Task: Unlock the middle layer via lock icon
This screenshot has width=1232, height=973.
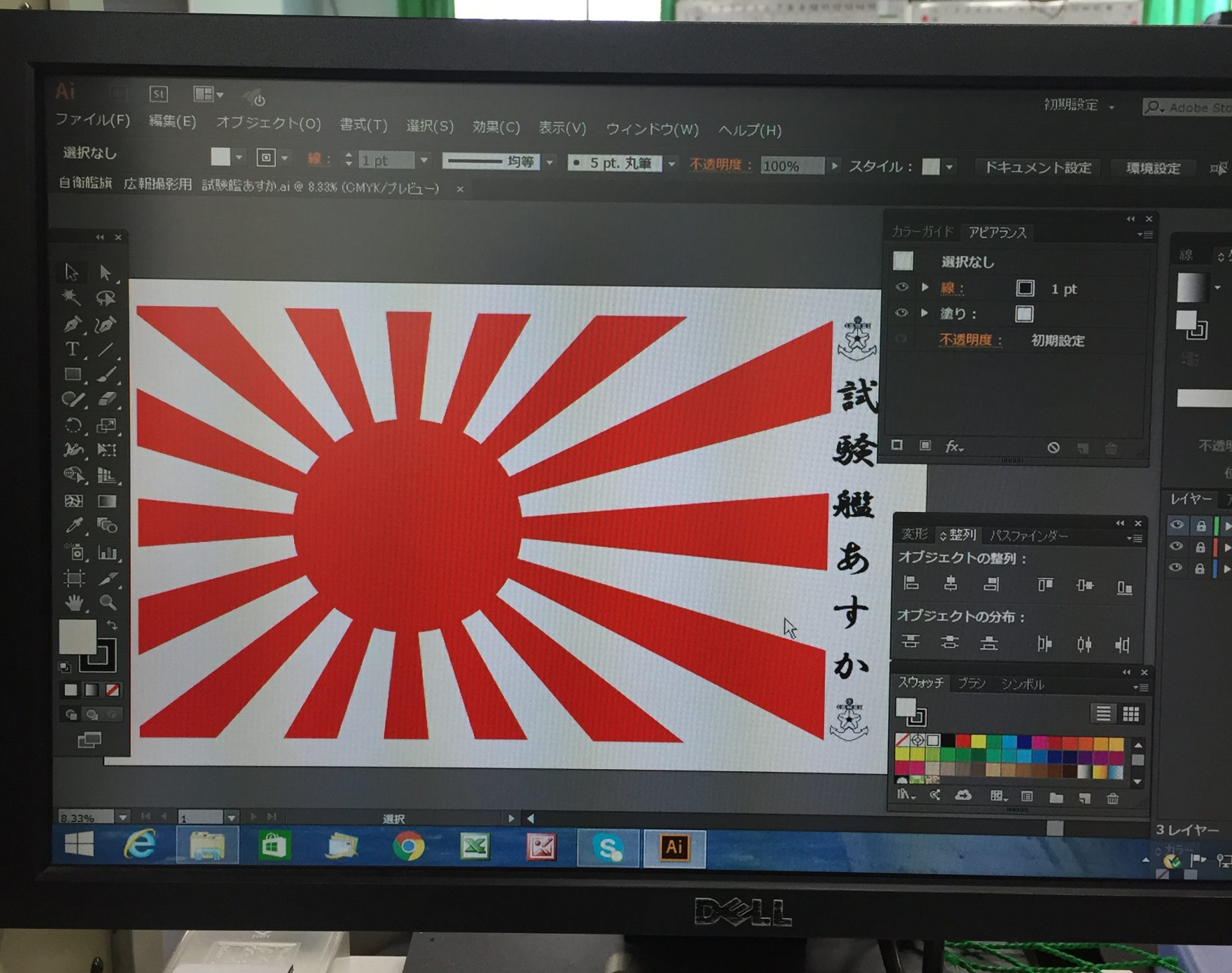Action: pos(1200,547)
